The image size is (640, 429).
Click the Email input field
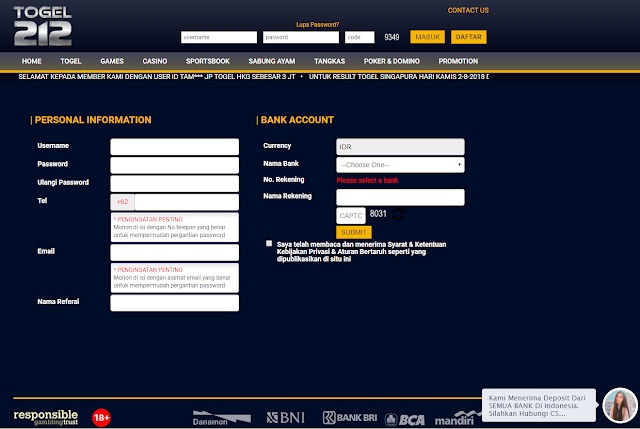coord(175,253)
